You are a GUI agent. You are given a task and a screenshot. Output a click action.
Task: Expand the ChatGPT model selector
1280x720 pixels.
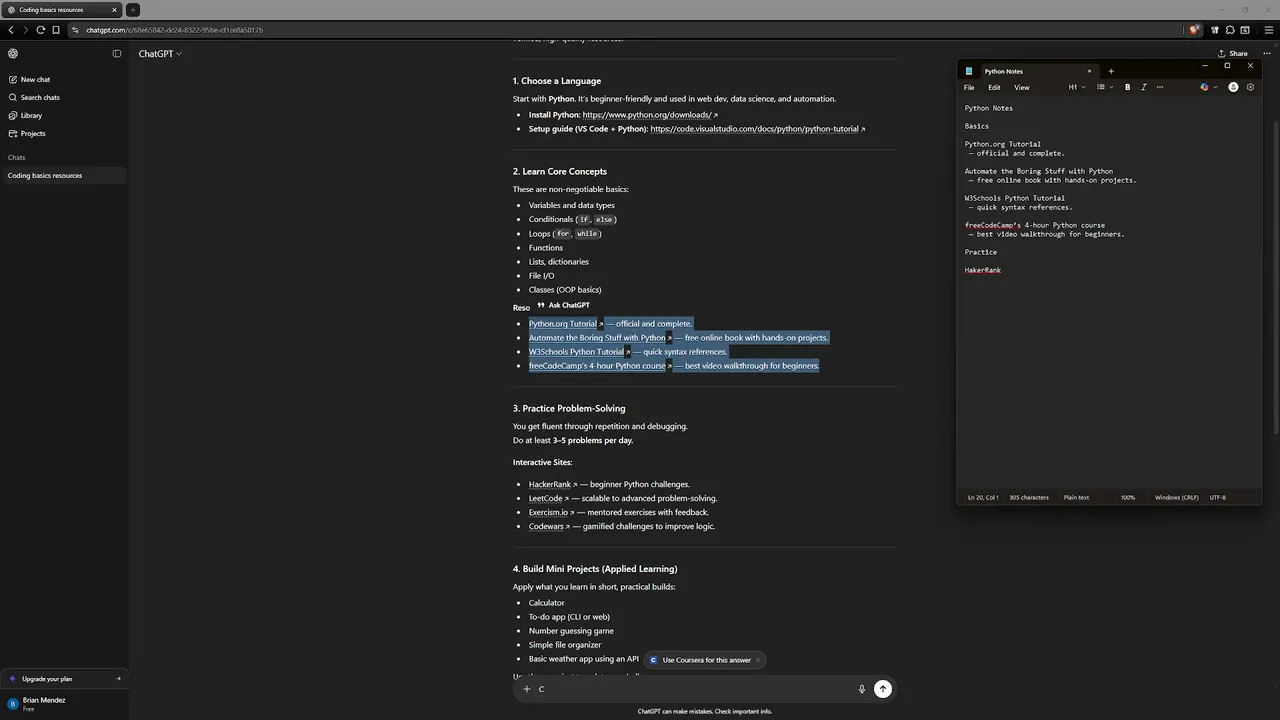tap(160, 54)
